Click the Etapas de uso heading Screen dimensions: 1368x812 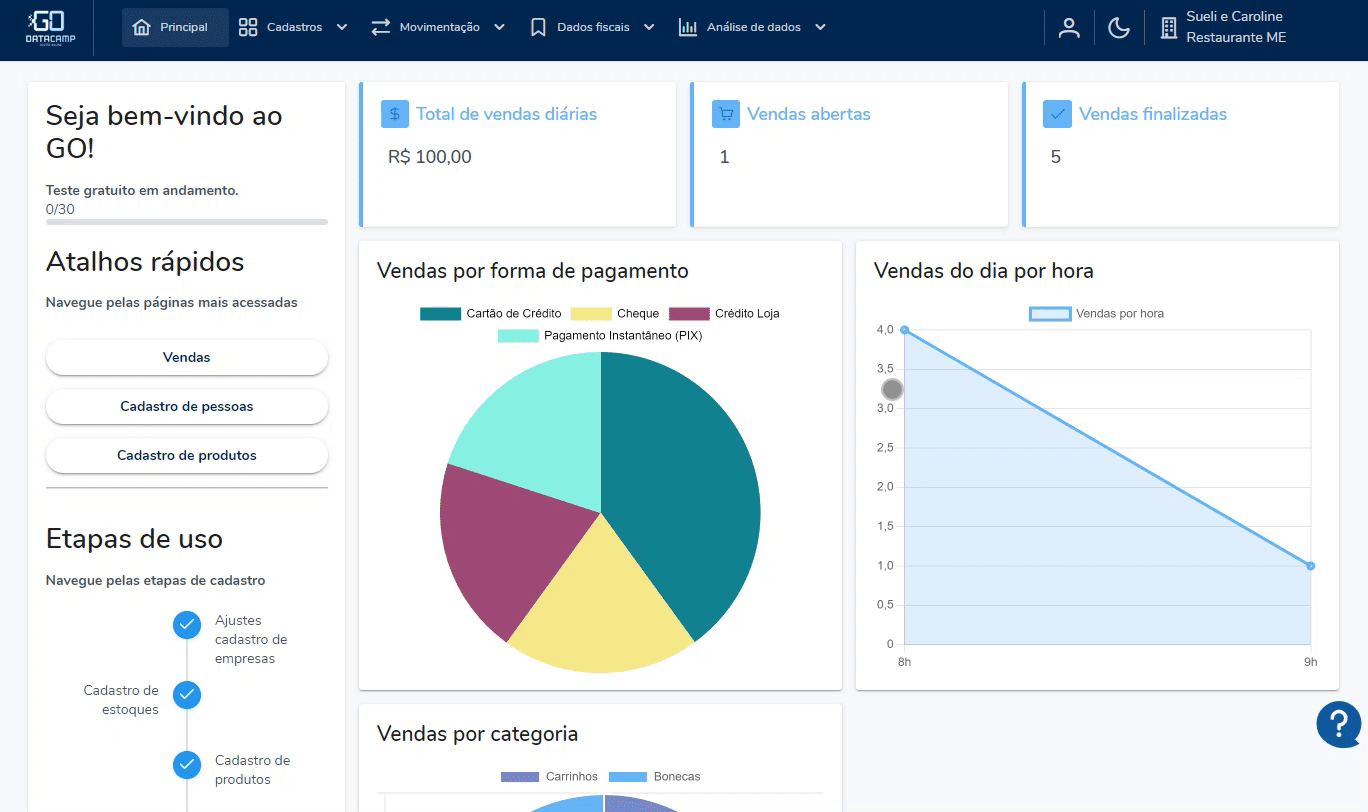134,539
